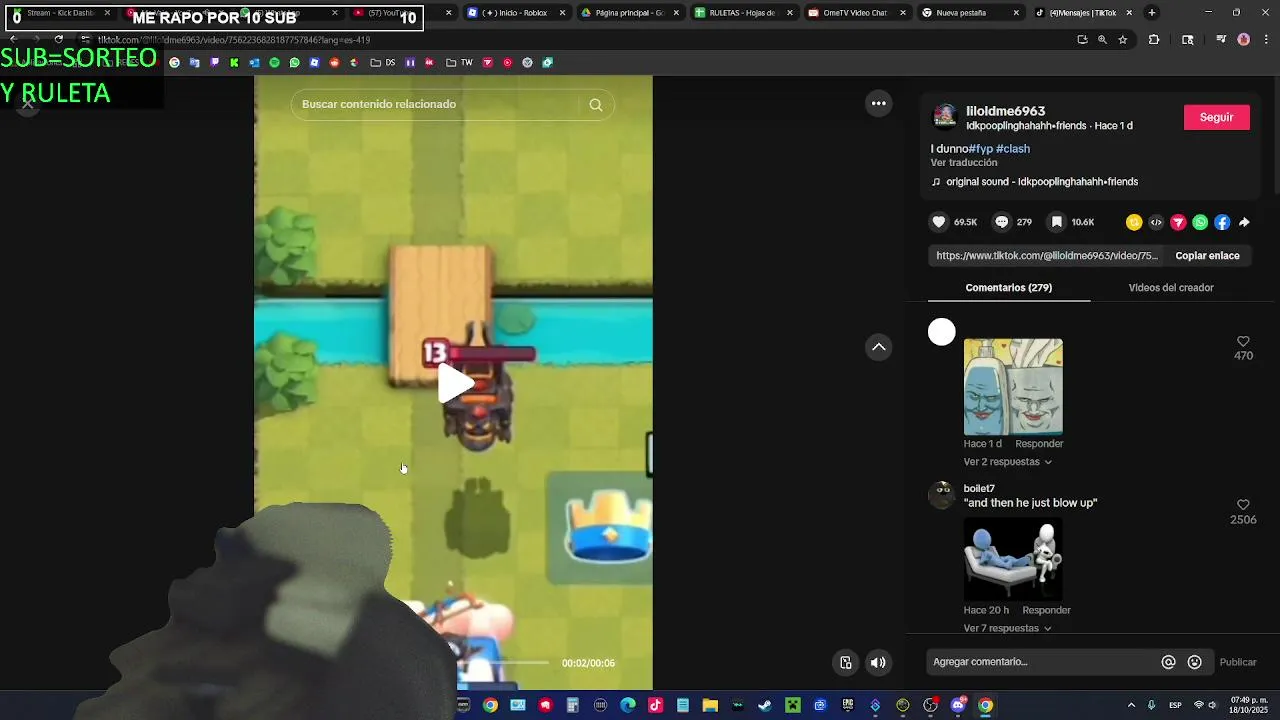Toggle the auto-scroll icon beside volume
The width and height of the screenshot is (1280, 720).
point(846,662)
